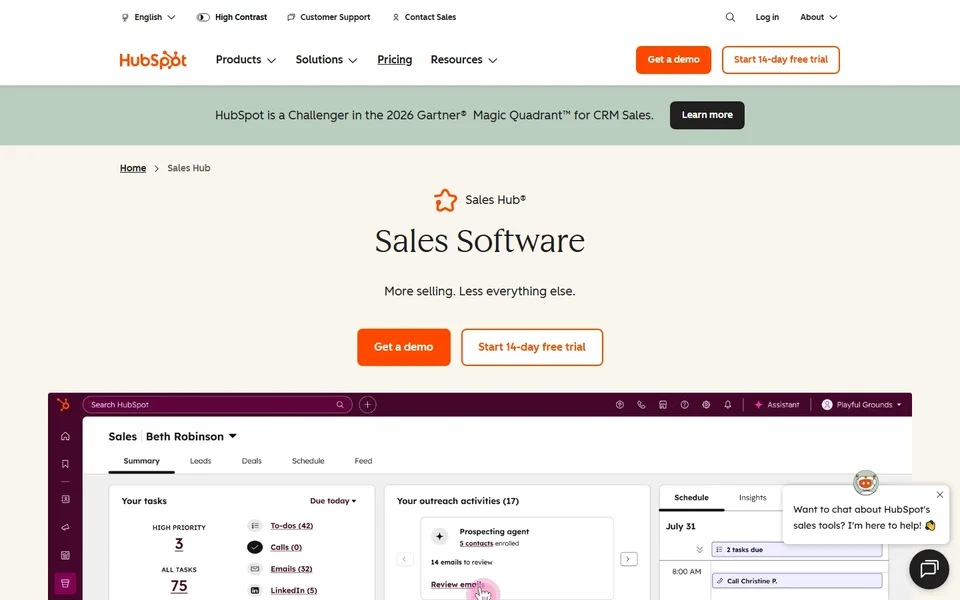Expand the About menu
Viewport: 960px width, 600px height.
coord(819,17)
